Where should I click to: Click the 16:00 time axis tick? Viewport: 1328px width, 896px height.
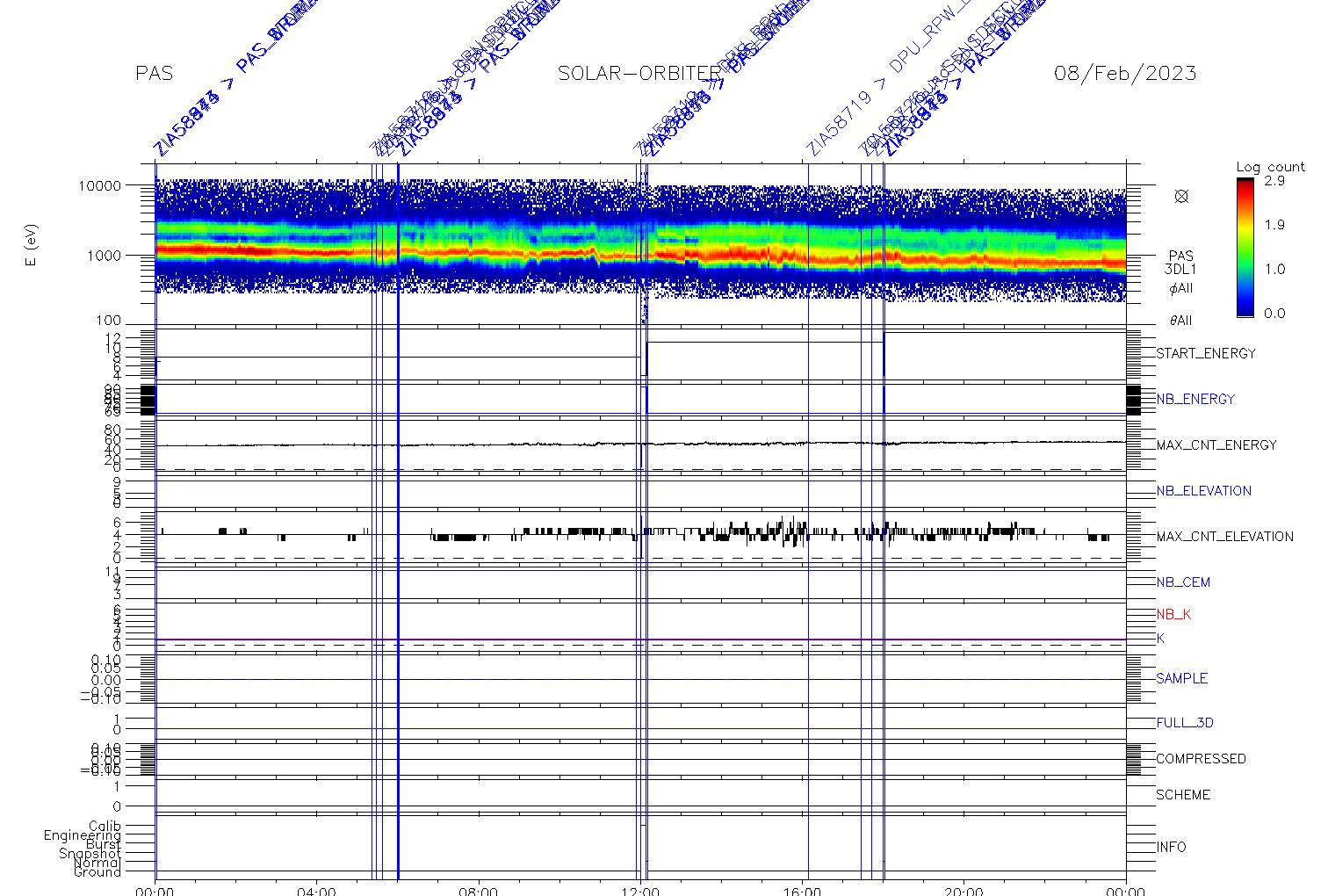click(x=803, y=891)
